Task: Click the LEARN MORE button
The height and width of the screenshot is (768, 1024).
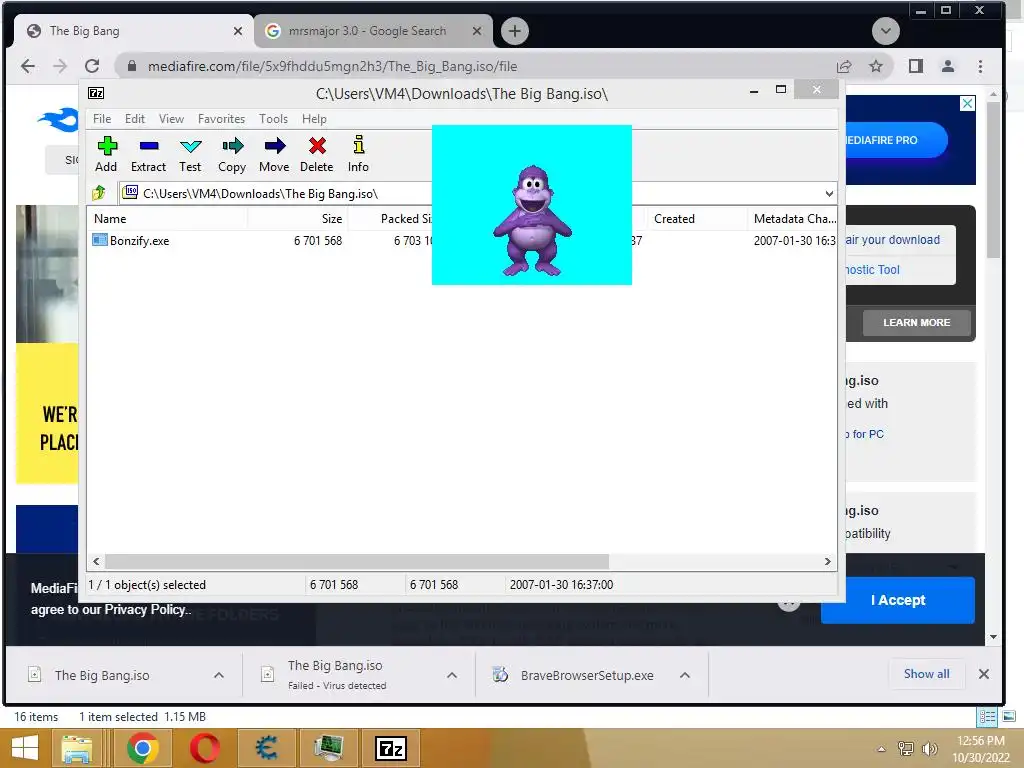Action: [916, 323]
